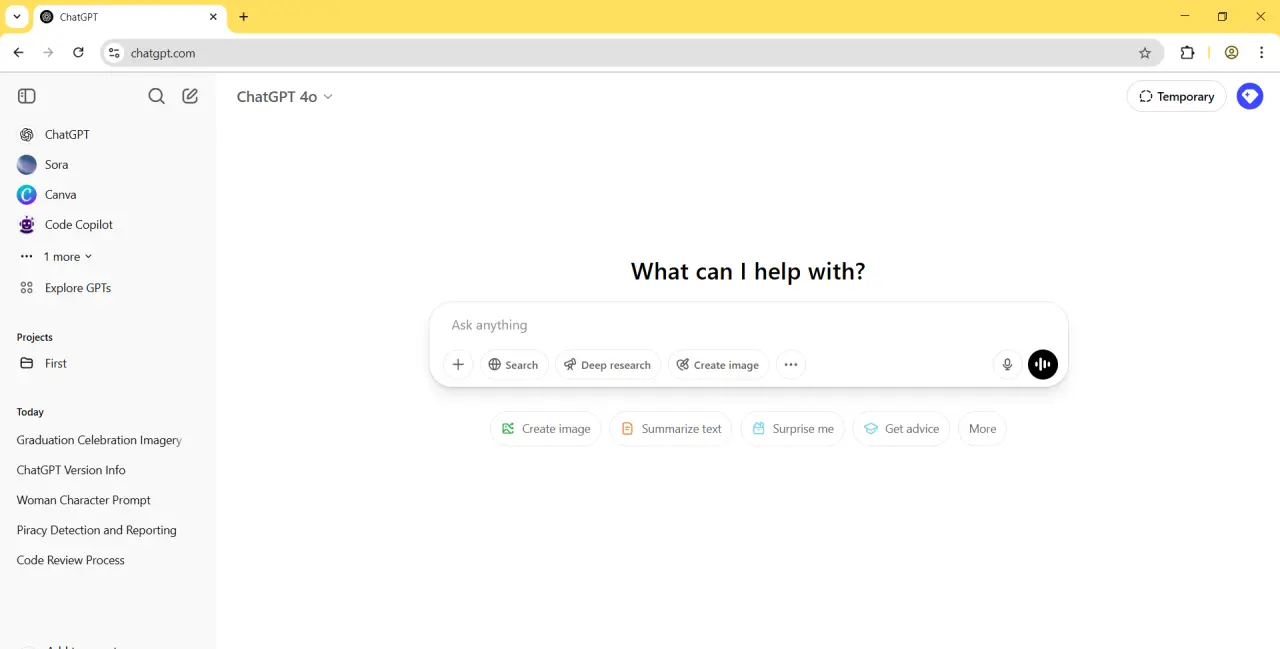Open the search chats magnifier icon

pos(156,96)
